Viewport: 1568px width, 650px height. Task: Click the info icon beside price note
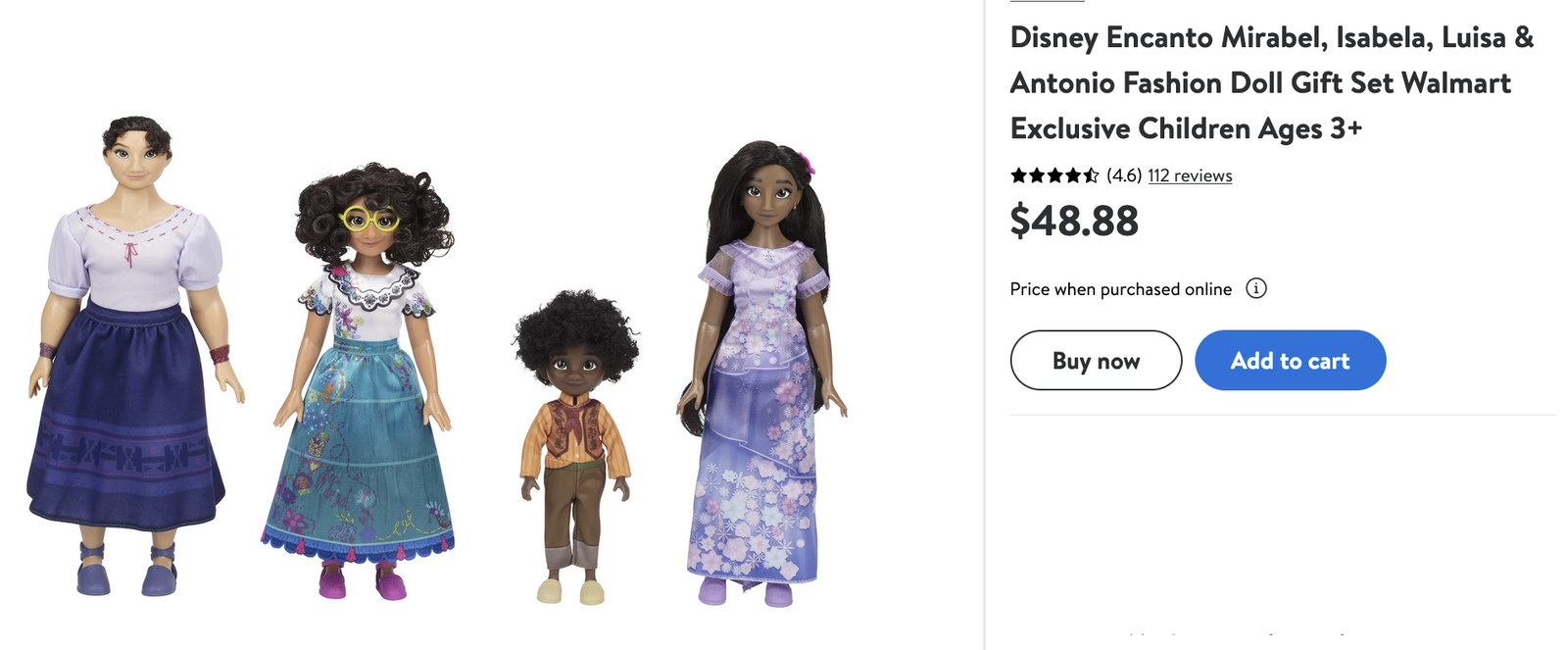coord(1255,288)
